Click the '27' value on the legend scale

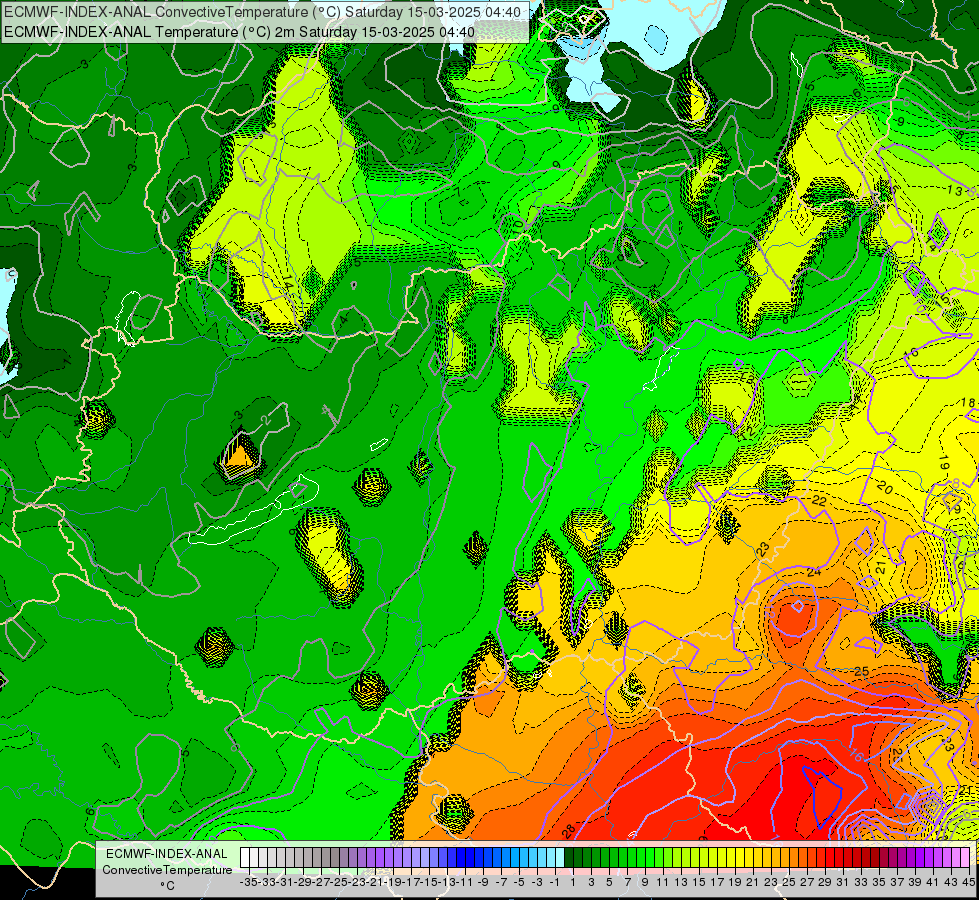coord(807,883)
